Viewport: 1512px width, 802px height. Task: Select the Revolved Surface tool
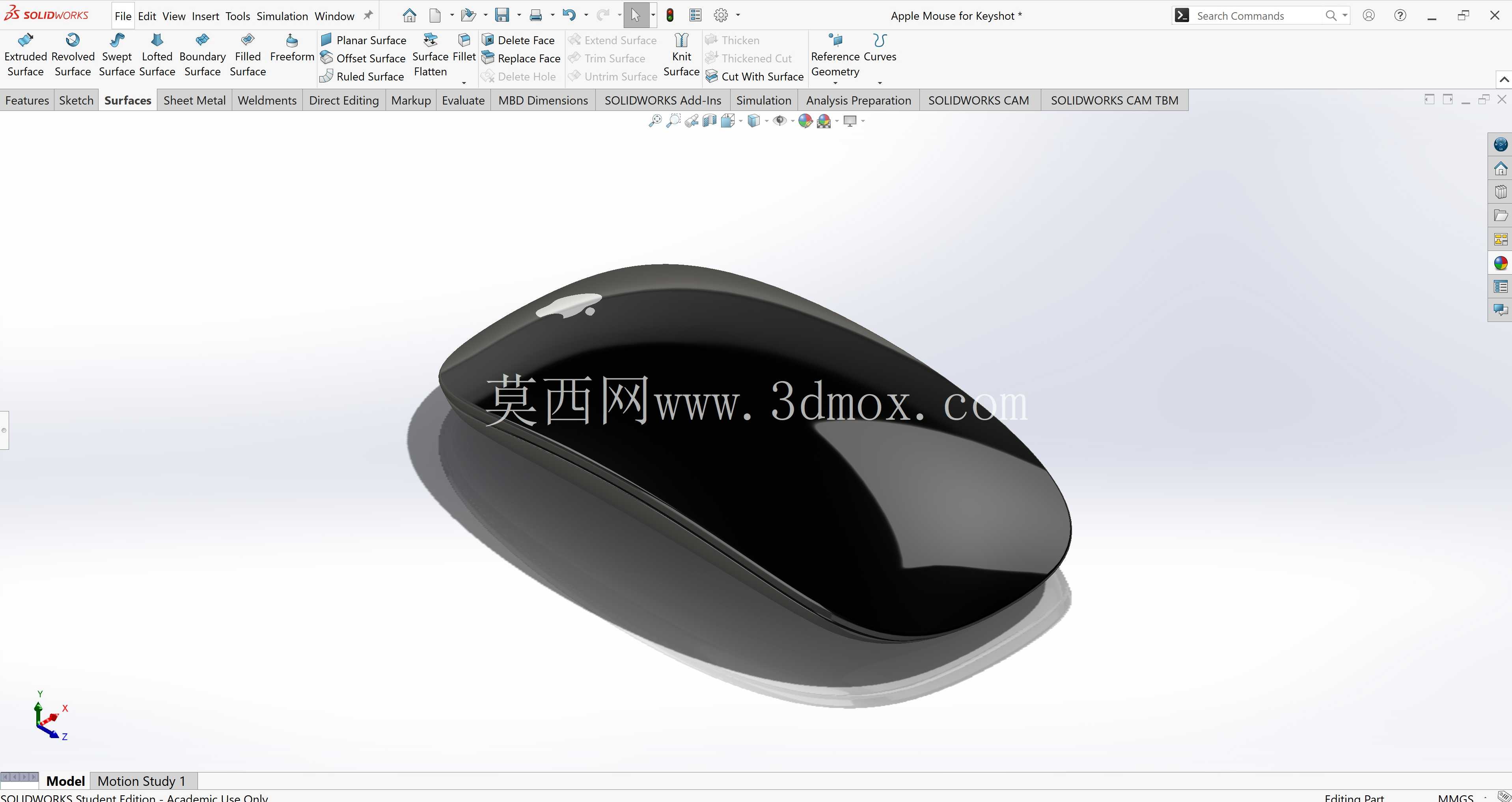[73, 56]
